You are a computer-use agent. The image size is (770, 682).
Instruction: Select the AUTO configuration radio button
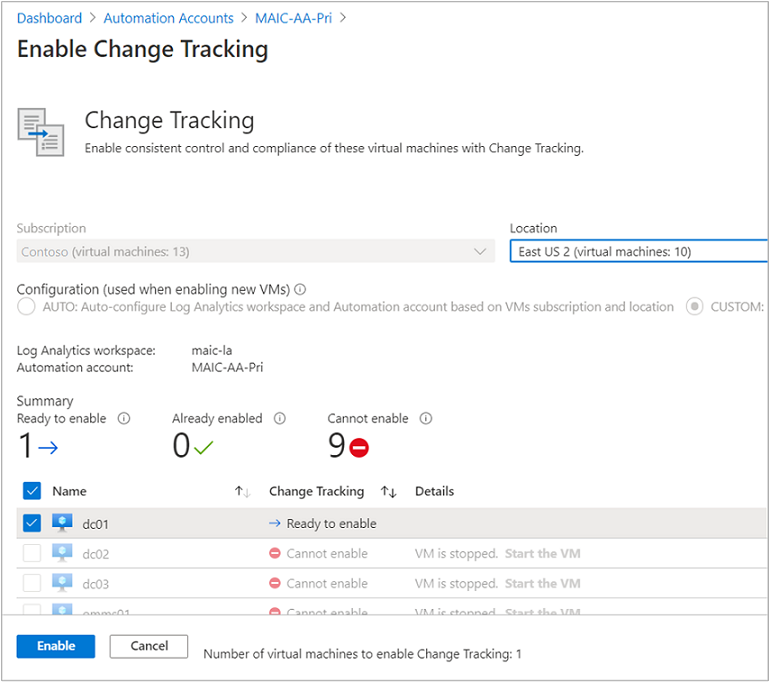click(26, 307)
